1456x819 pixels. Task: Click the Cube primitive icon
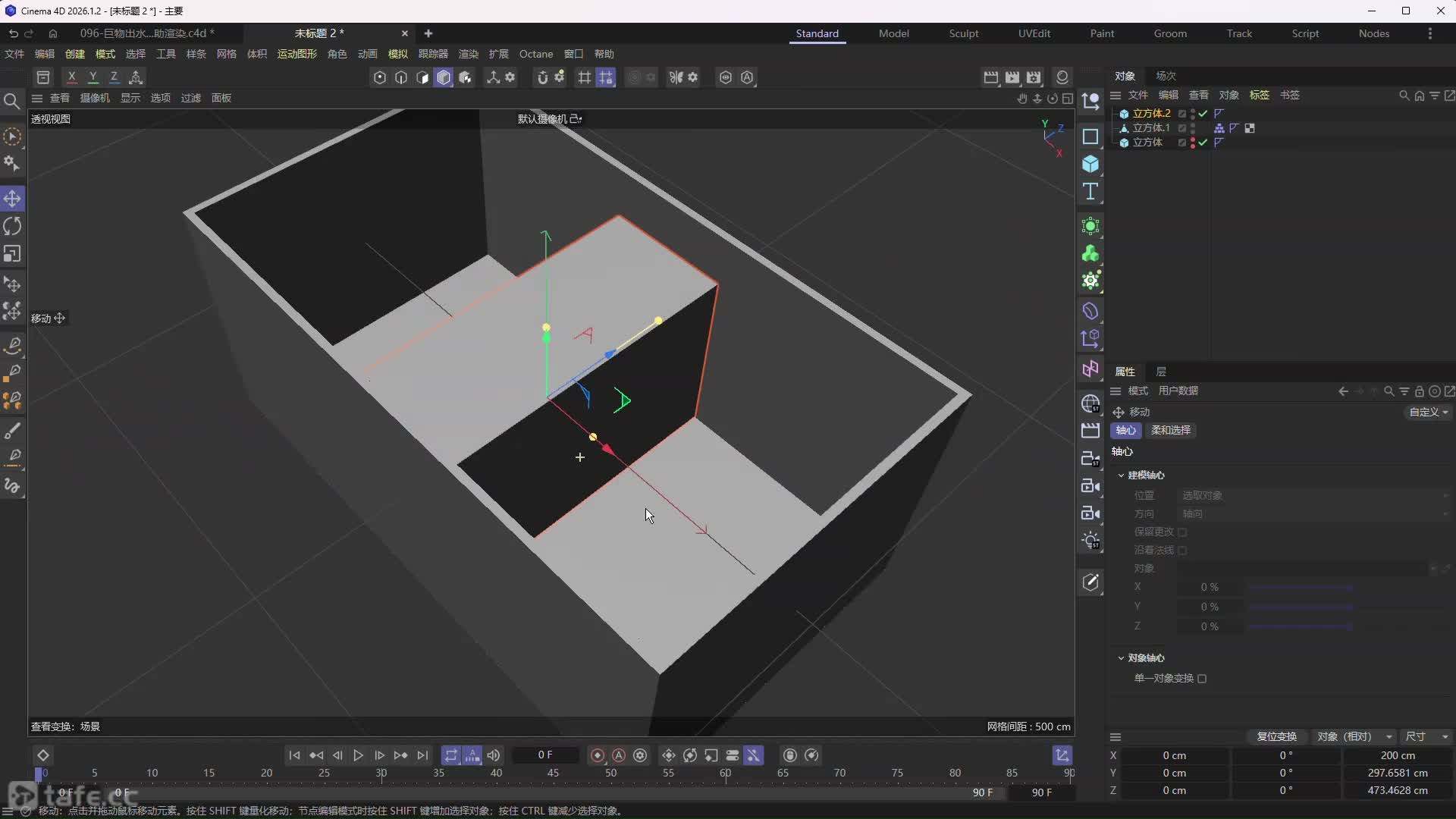click(1090, 164)
